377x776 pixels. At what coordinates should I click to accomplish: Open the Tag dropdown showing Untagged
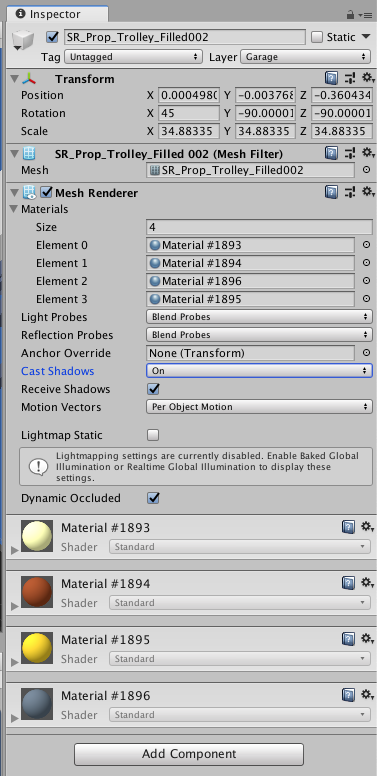134,57
